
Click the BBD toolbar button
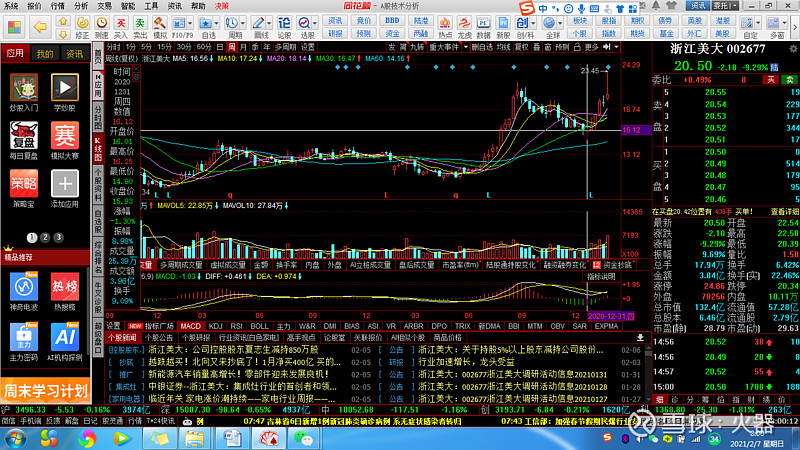click(x=392, y=20)
